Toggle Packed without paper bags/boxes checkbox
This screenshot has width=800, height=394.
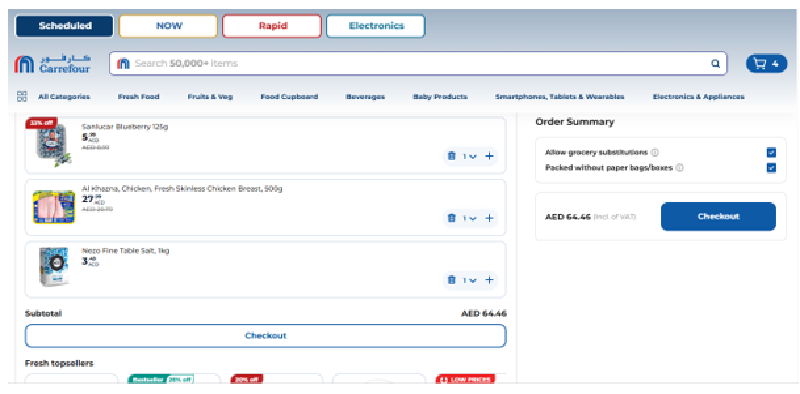(771, 167)
